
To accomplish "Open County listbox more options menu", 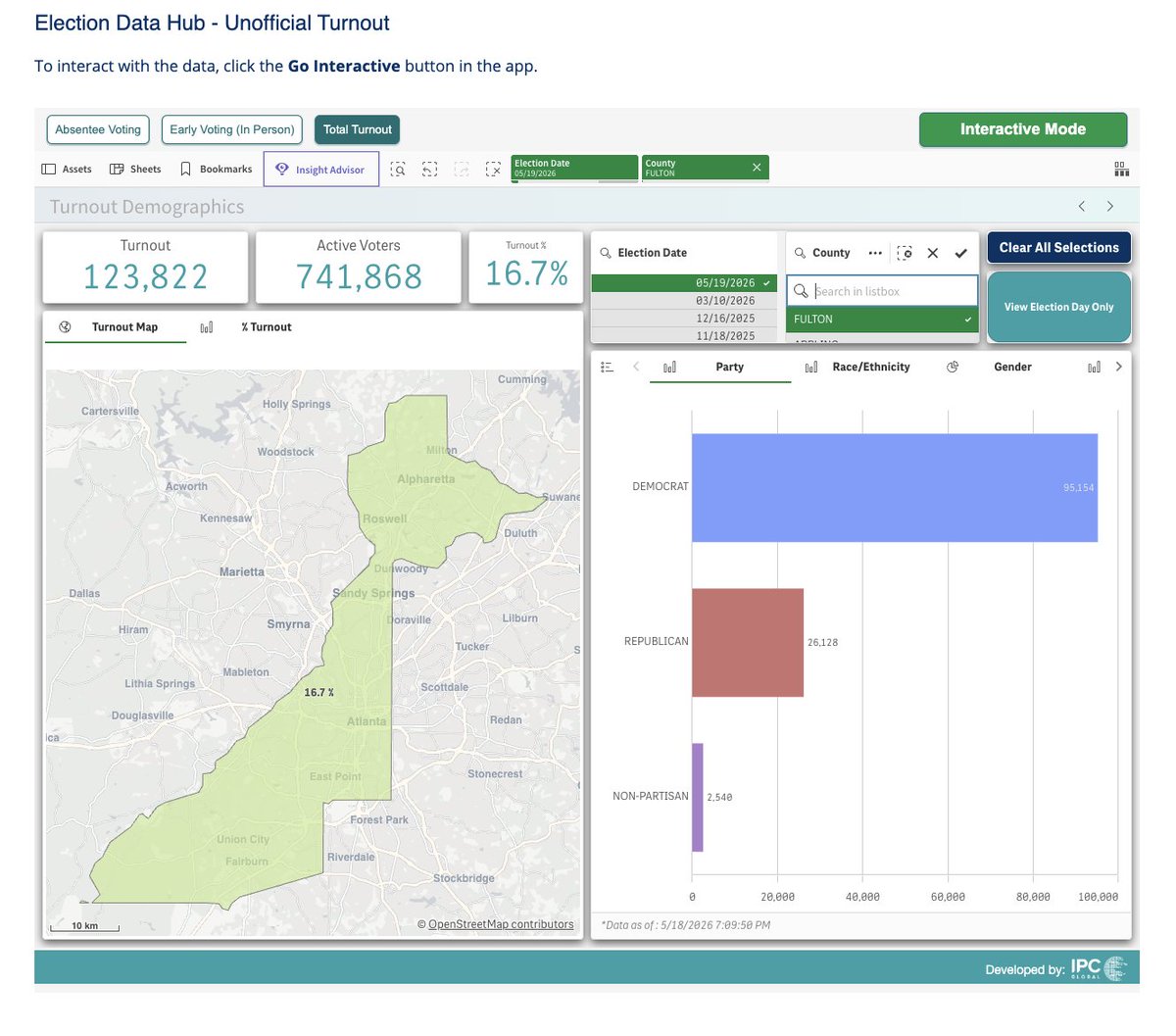I will 875,253.
